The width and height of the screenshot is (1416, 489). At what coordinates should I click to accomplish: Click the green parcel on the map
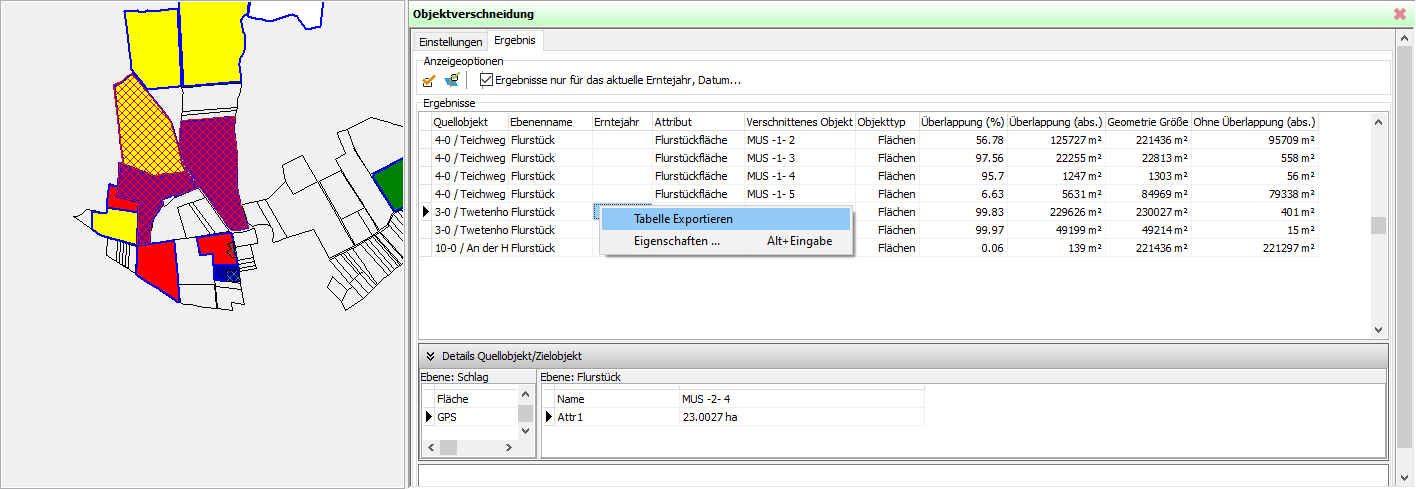point(391,186)
